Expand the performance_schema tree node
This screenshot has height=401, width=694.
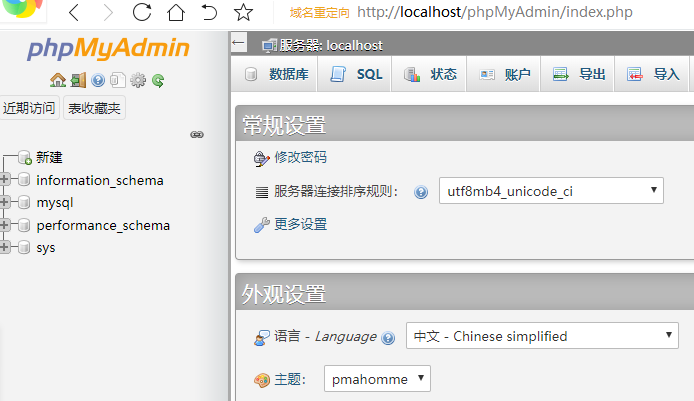(x=4, y=225)
